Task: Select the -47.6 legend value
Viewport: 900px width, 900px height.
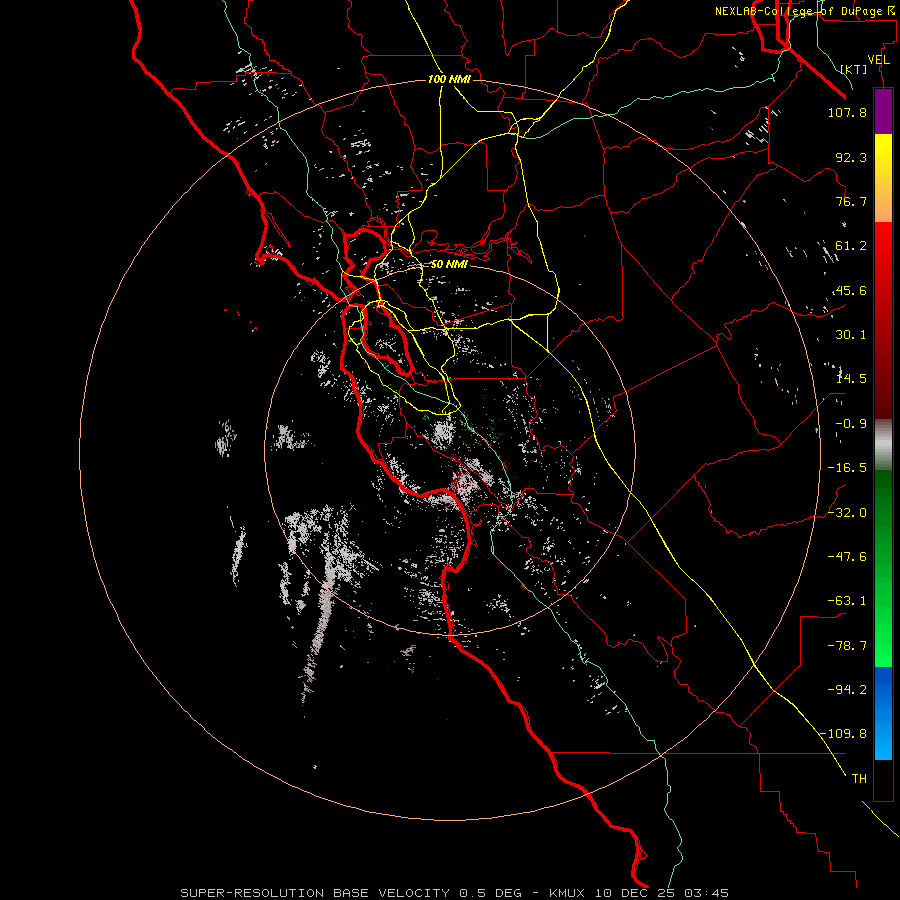Action: [x=847, y=557]
